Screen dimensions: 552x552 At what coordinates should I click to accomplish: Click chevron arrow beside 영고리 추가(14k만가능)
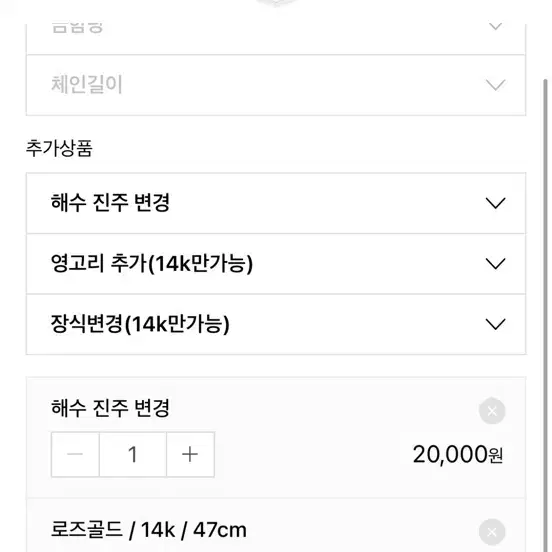[495, 263]
